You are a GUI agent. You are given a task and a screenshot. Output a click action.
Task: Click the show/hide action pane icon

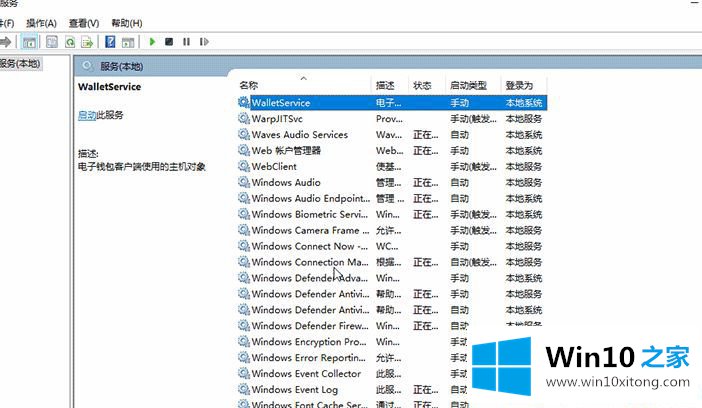pyautogui.click(x=128, y=42)
